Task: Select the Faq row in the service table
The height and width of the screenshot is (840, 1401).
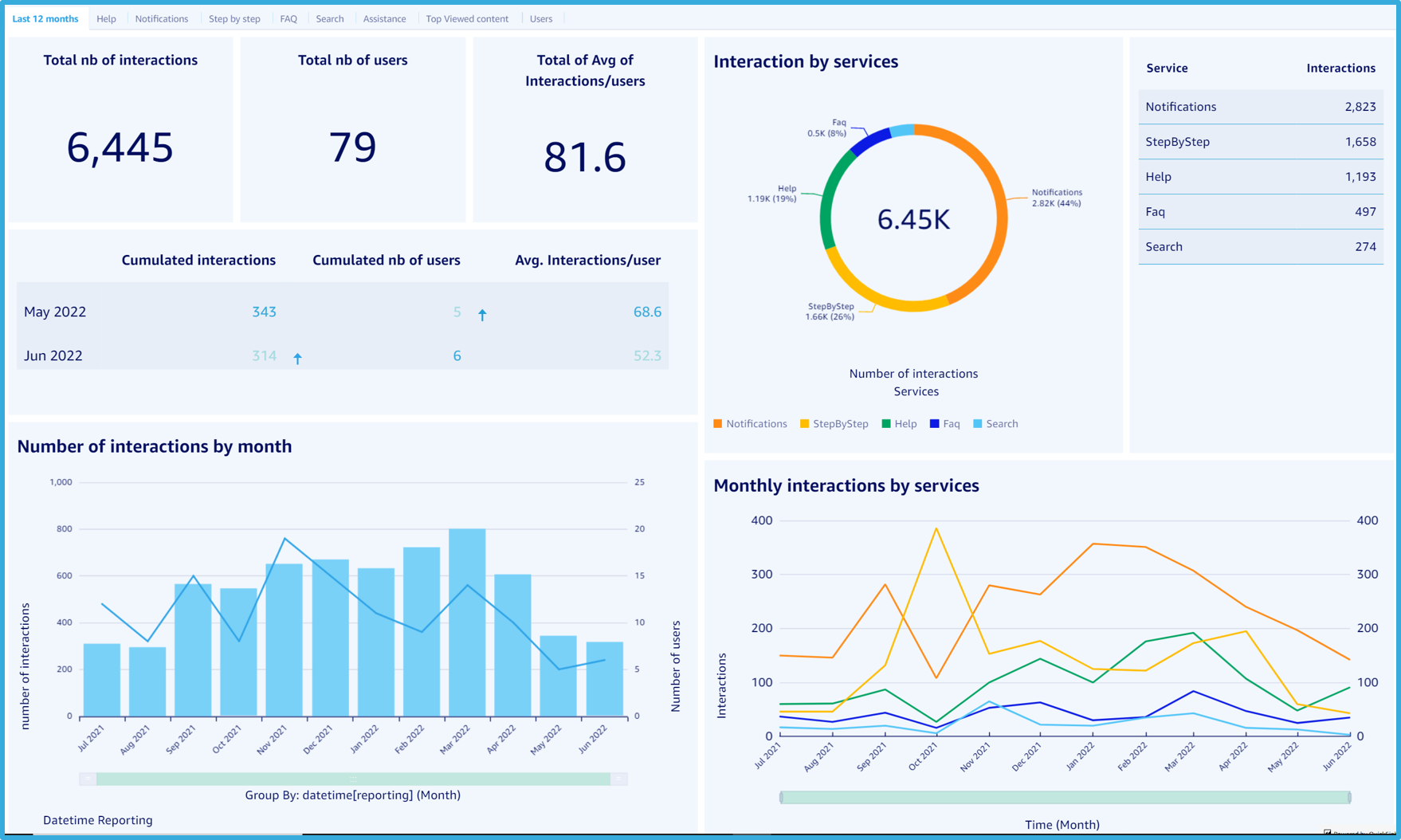Action: click(x=1261, y=212)
